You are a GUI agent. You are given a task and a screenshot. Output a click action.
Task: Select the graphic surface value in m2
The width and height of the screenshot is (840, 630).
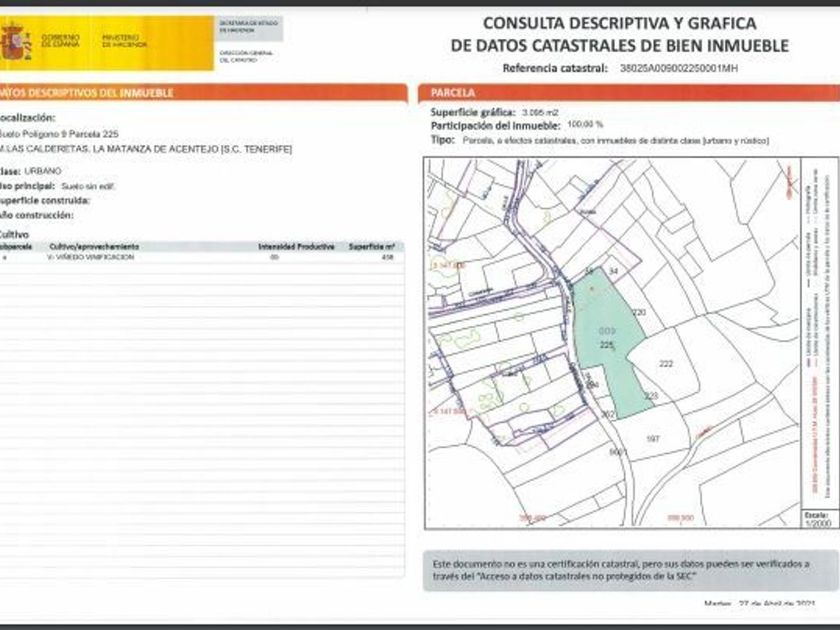point(540,113)
